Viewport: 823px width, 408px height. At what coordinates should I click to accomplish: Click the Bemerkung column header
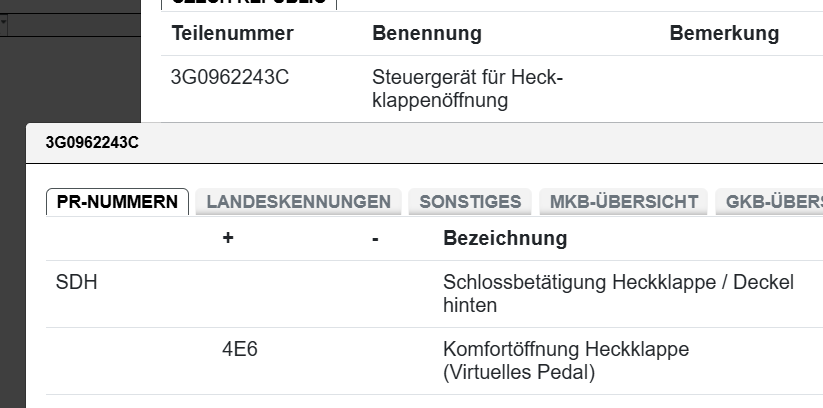pos(724,34)
